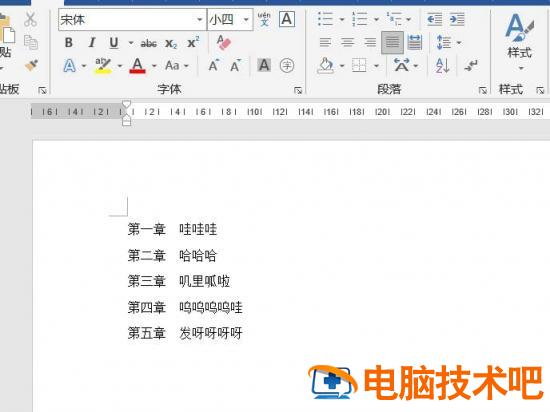550x412 pixels.
Task: Open the 宋体 font name dropdown
Action: [199, 20]
